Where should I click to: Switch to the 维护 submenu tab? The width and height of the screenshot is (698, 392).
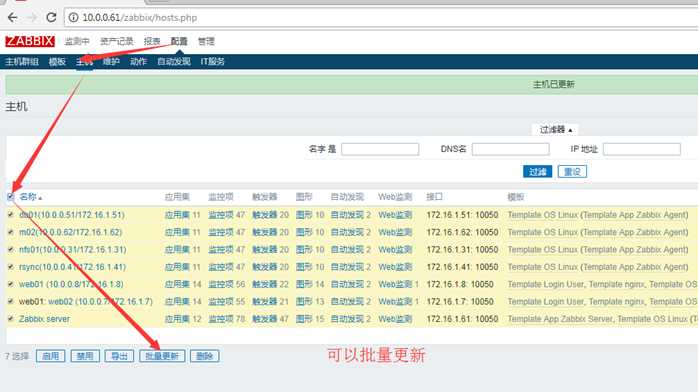click(x=111, y=61)
